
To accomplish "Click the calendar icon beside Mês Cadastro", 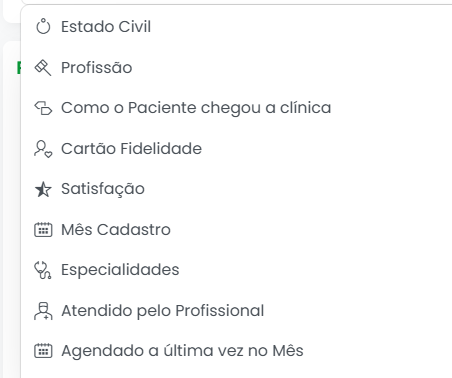I will coord(43,230).
